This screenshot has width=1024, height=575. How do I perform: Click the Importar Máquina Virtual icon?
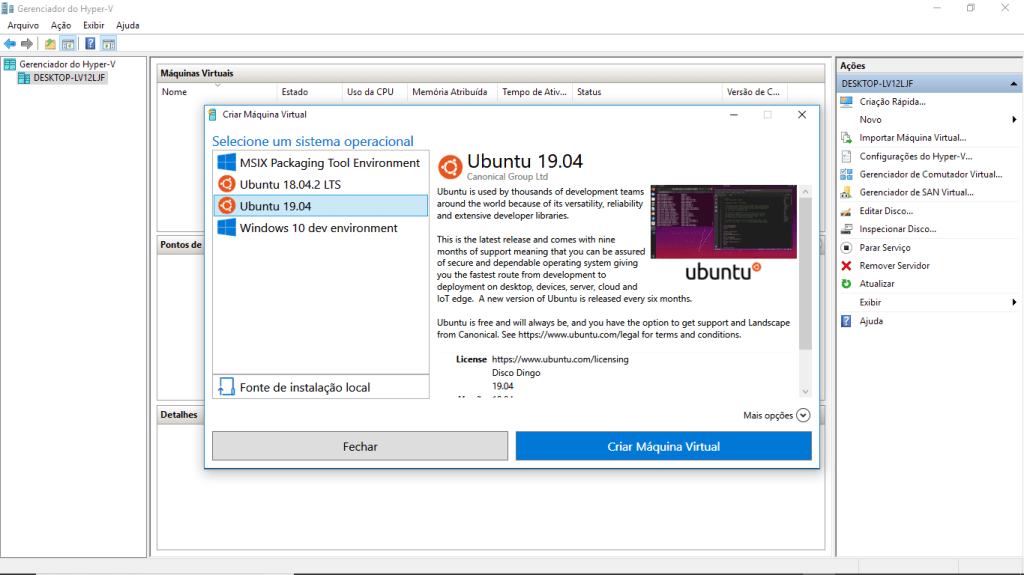pos(846,138)
